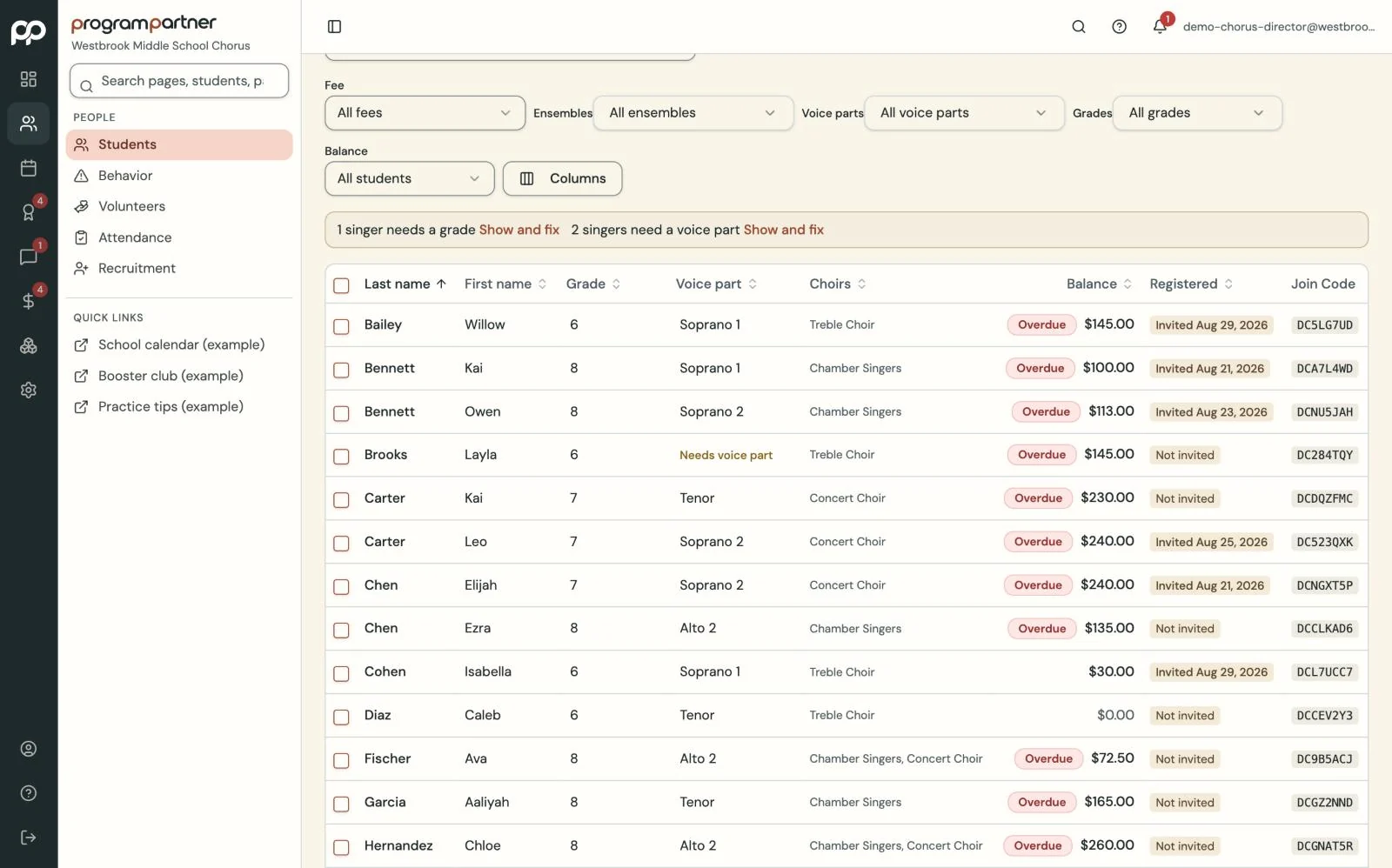
Task: Open the calendar icon in left rail
Action: [29, 168]
